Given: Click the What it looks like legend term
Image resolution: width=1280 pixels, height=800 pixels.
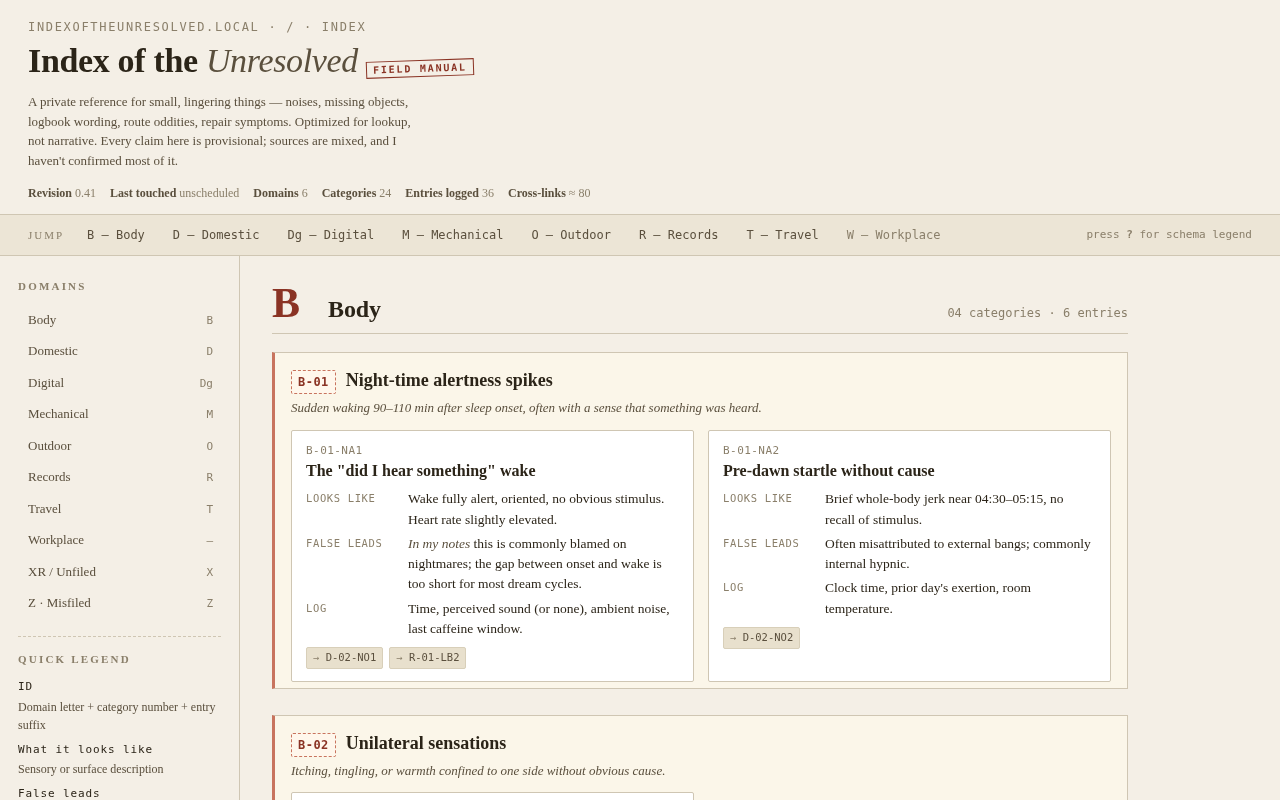Looking at the screenshot, I should [85, 750].
